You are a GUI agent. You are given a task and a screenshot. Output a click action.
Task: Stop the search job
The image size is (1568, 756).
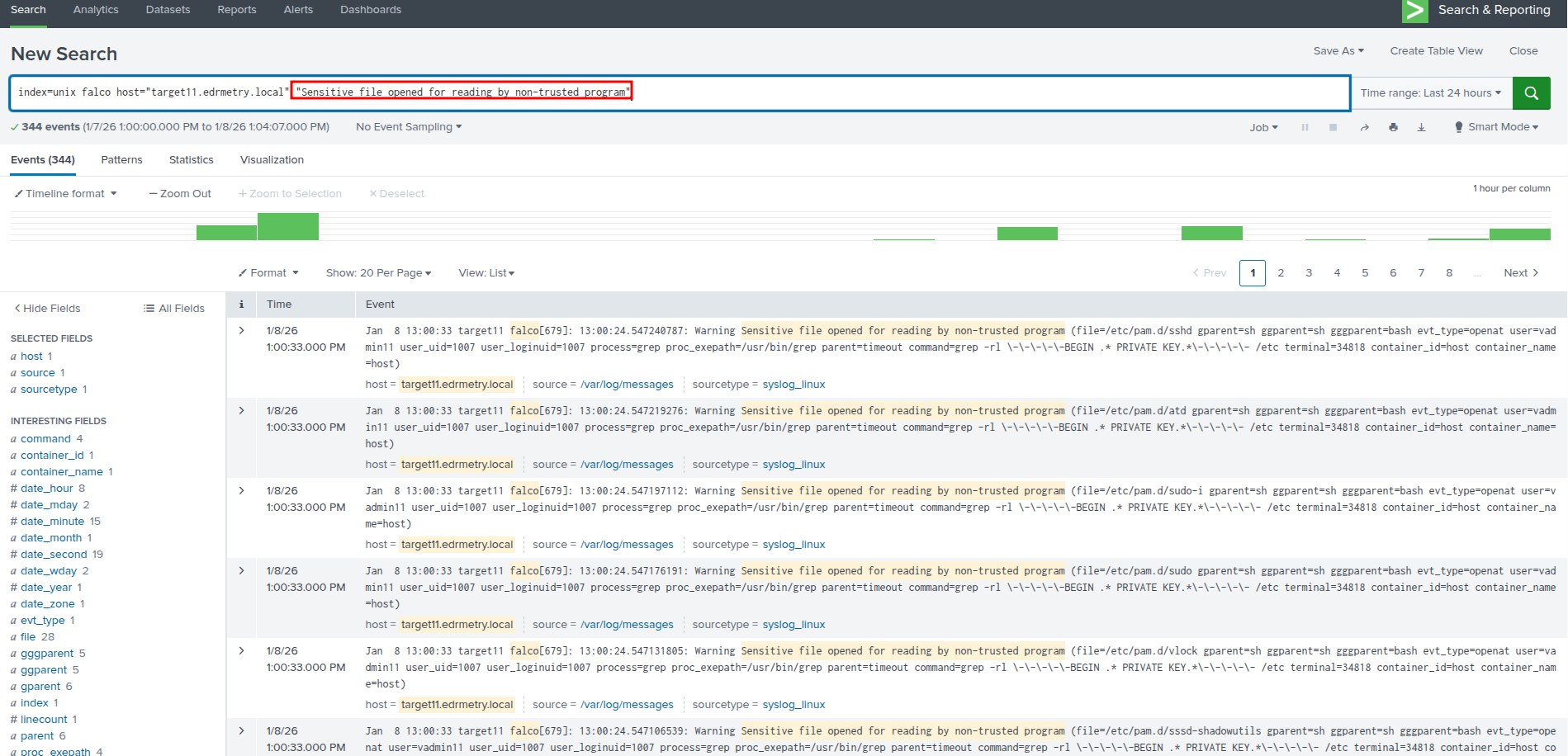click(x=1333, y=127)
